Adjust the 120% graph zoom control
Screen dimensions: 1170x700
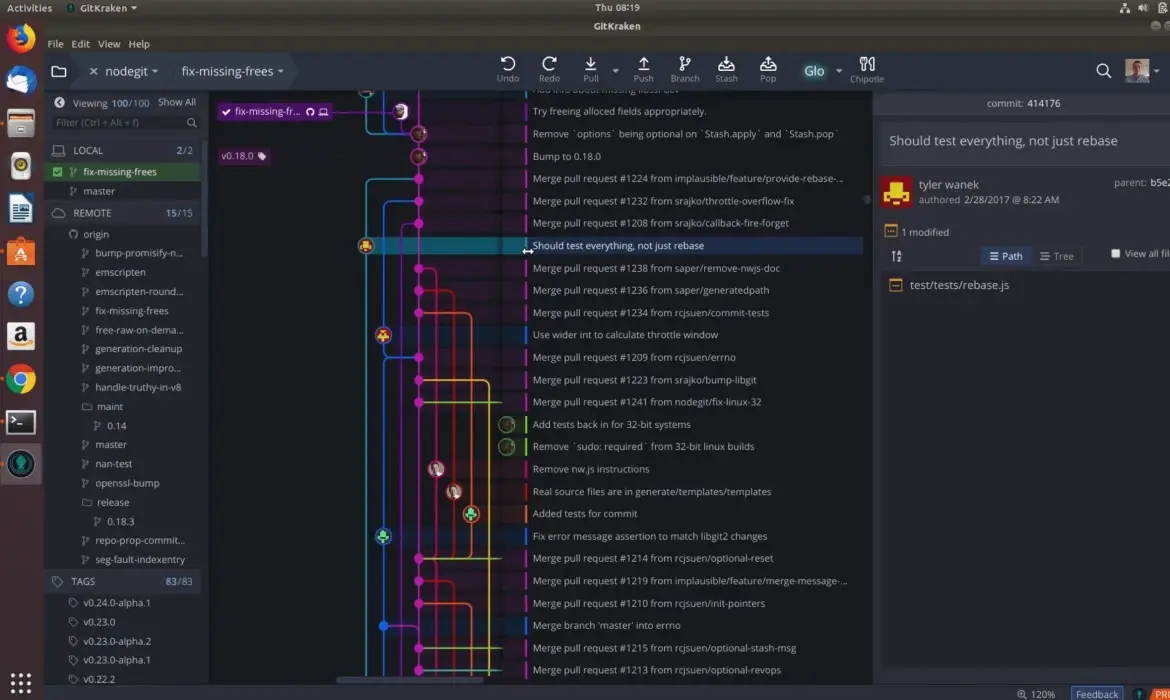click(1038, 693)
